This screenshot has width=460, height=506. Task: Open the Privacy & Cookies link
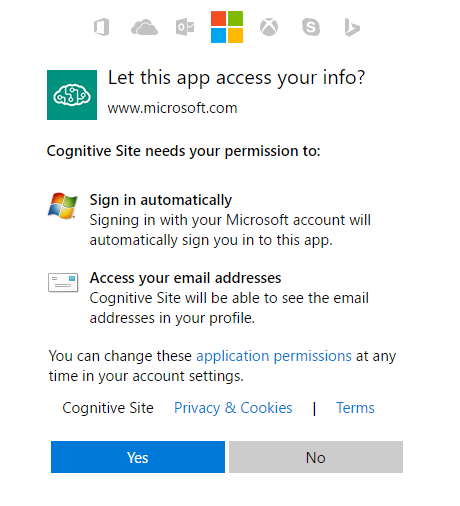coord(233,408)
